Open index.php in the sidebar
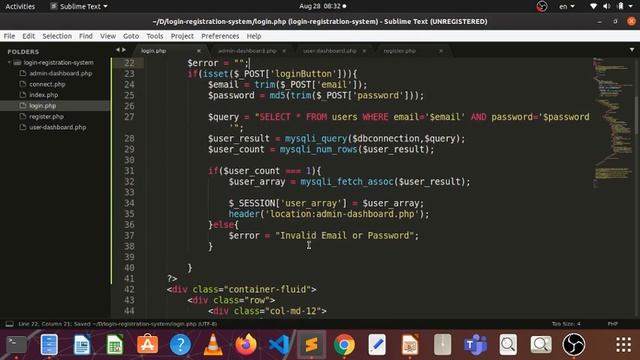This screenshot has width=640, height=360. 43,95
